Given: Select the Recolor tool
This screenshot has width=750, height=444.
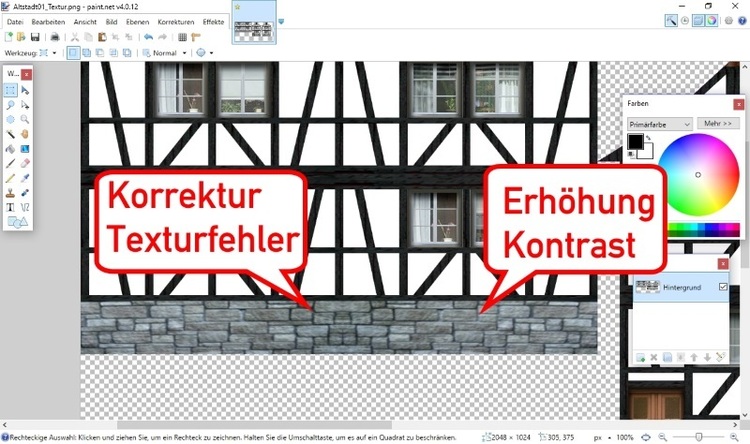Looking at the screenshot, I should [x=25, y=193].
